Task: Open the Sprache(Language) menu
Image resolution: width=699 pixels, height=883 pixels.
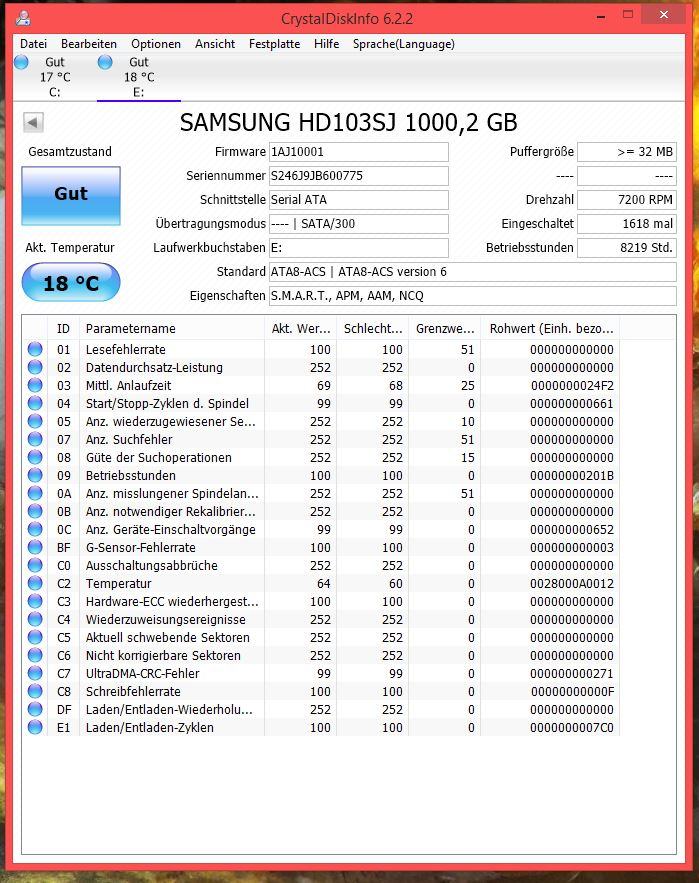Action: point(403,44)
